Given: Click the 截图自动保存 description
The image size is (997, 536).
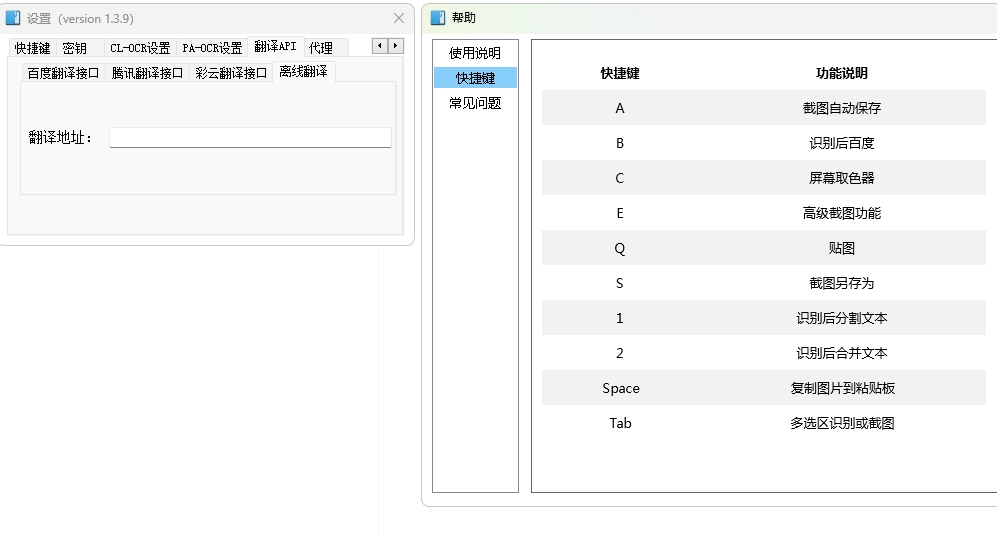Looking at the screenshot, I should point(841,108).
